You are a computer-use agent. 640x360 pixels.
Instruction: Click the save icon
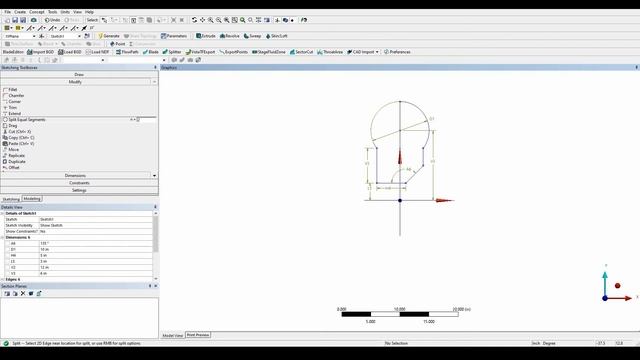click(x=15, y=20)
